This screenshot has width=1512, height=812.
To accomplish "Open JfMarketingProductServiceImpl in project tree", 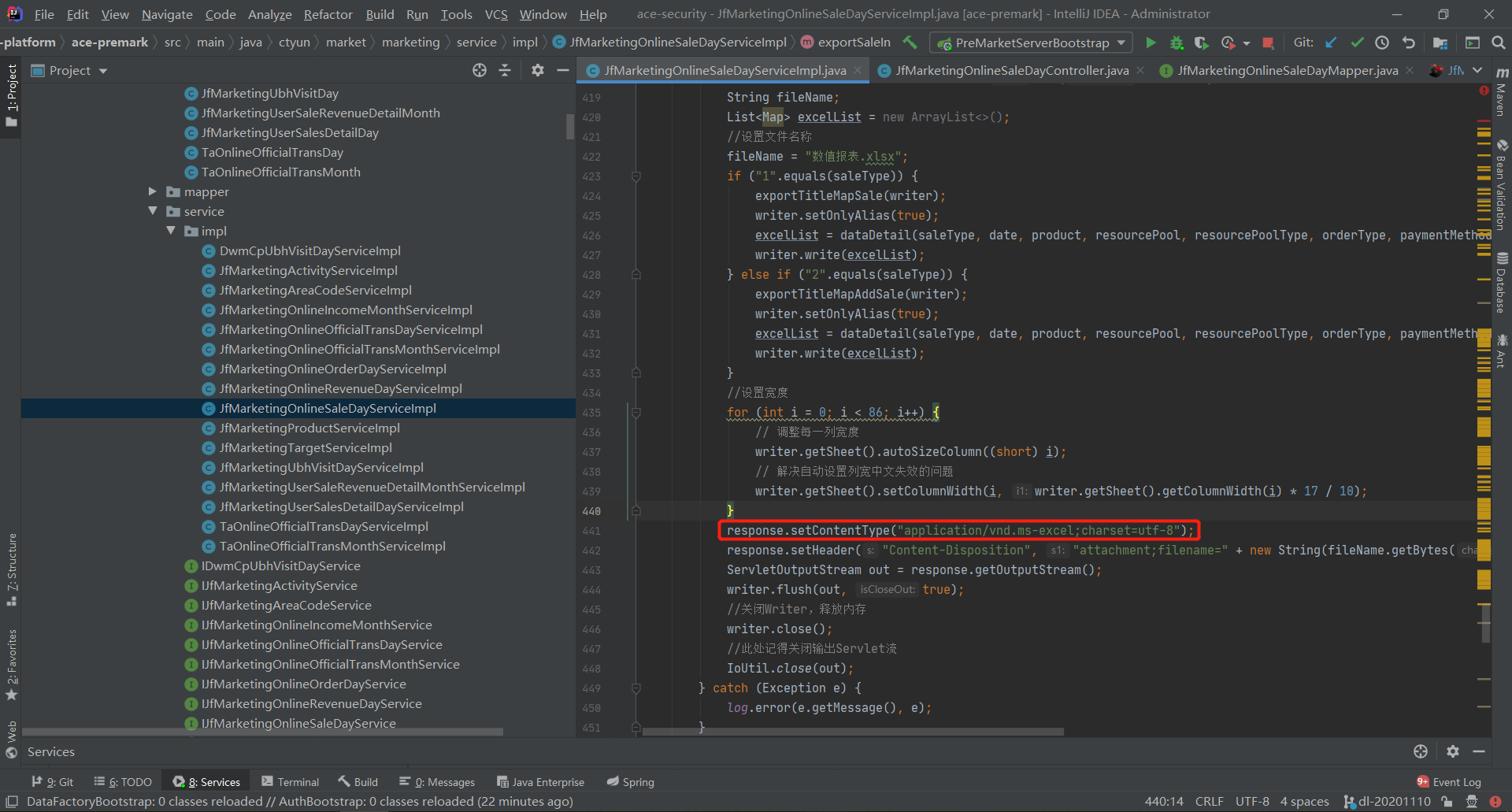I will [x=309, y=428].
